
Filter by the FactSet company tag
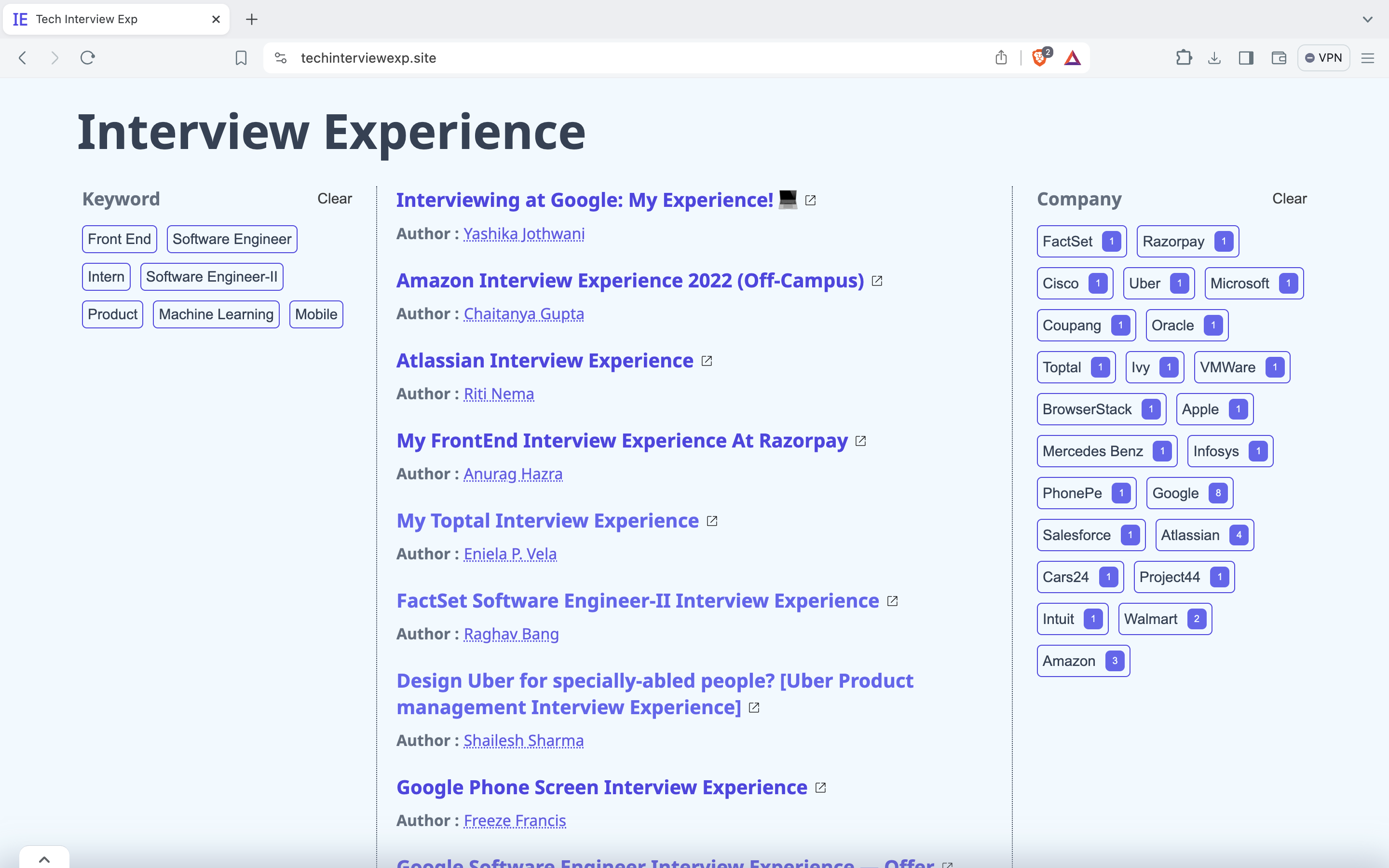click(x=1081, y=241)
